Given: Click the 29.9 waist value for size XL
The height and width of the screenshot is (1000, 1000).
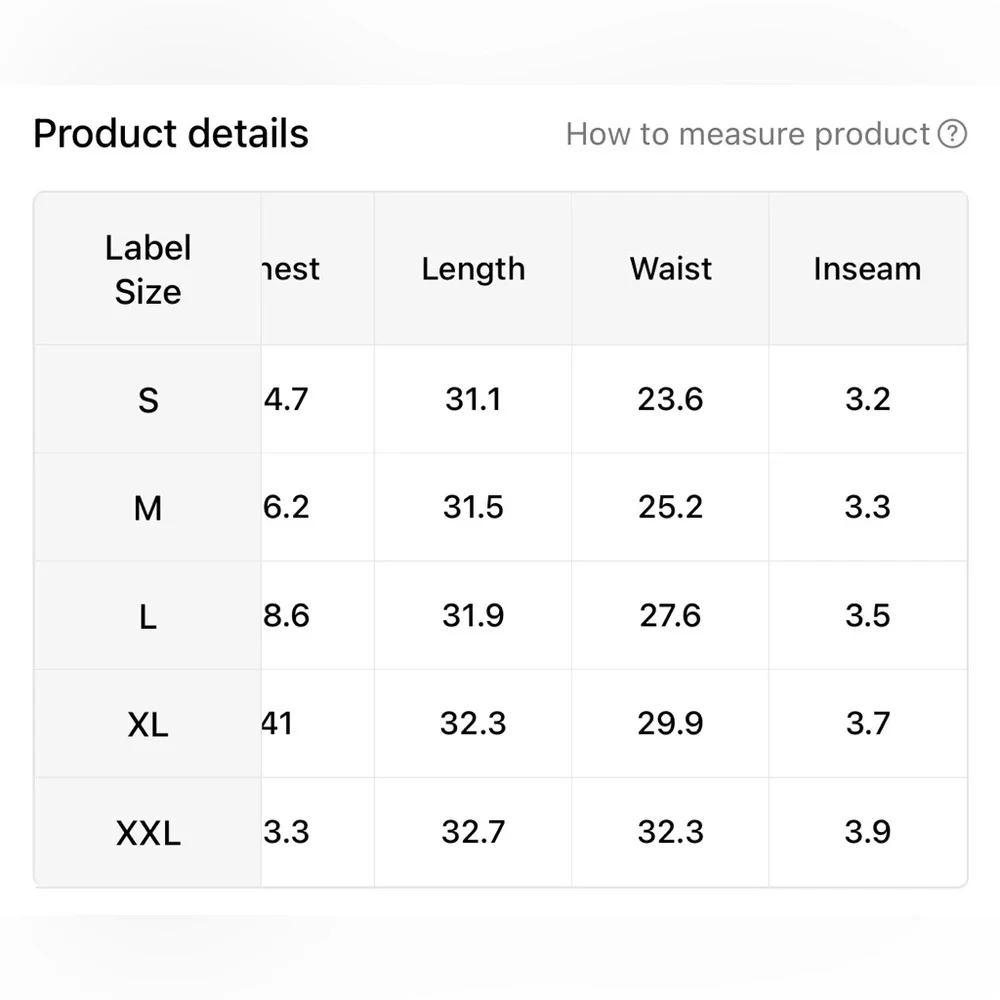Looking at the screenshot, I should point(670,724).
